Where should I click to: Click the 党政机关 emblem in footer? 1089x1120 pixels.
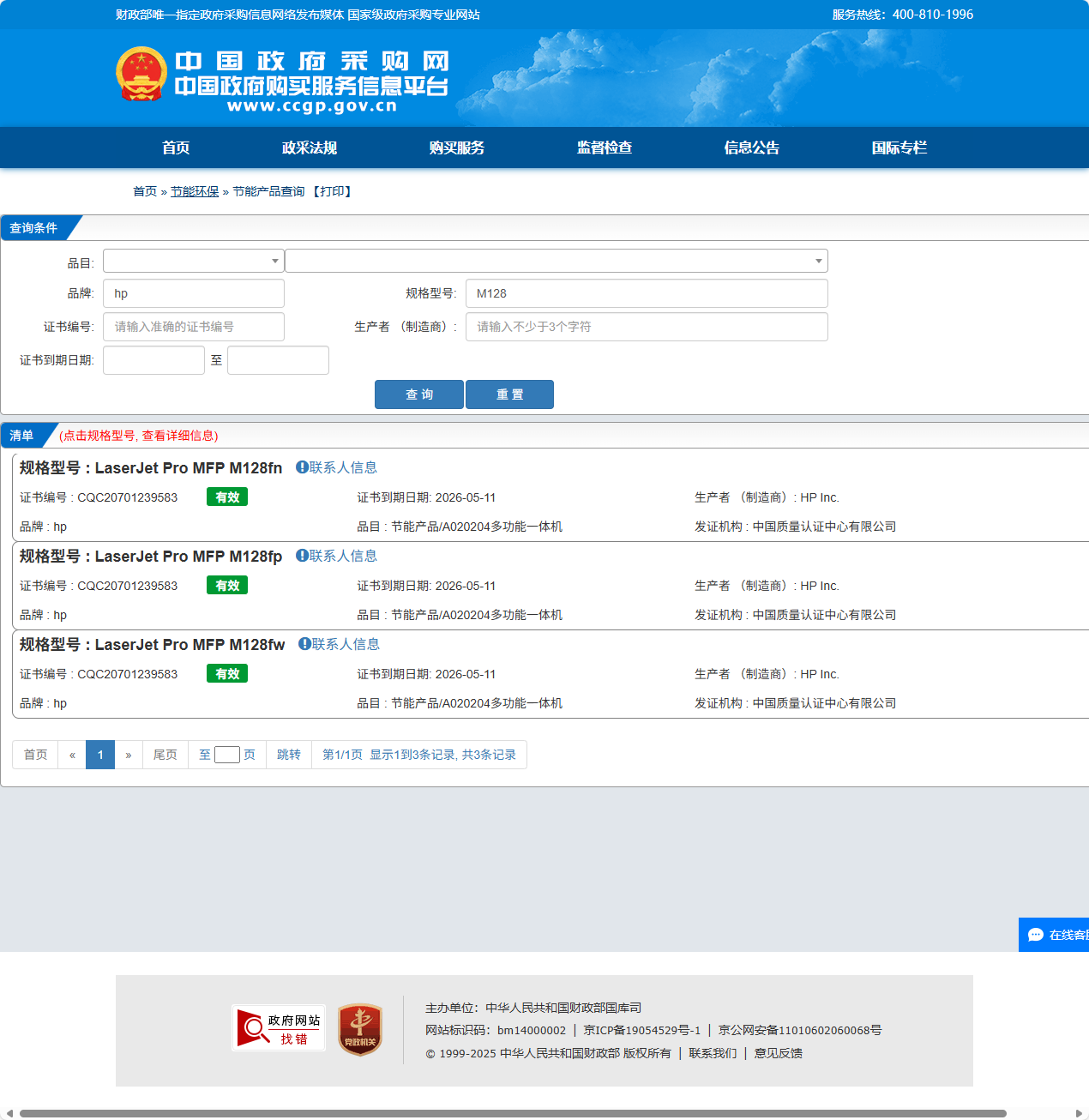click(x=360, y=1029)
